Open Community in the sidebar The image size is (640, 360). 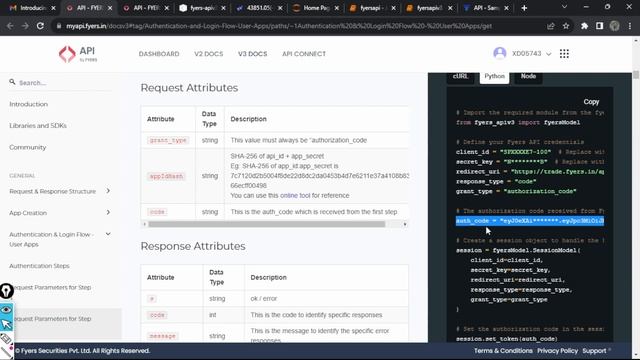tap(28, 147)
